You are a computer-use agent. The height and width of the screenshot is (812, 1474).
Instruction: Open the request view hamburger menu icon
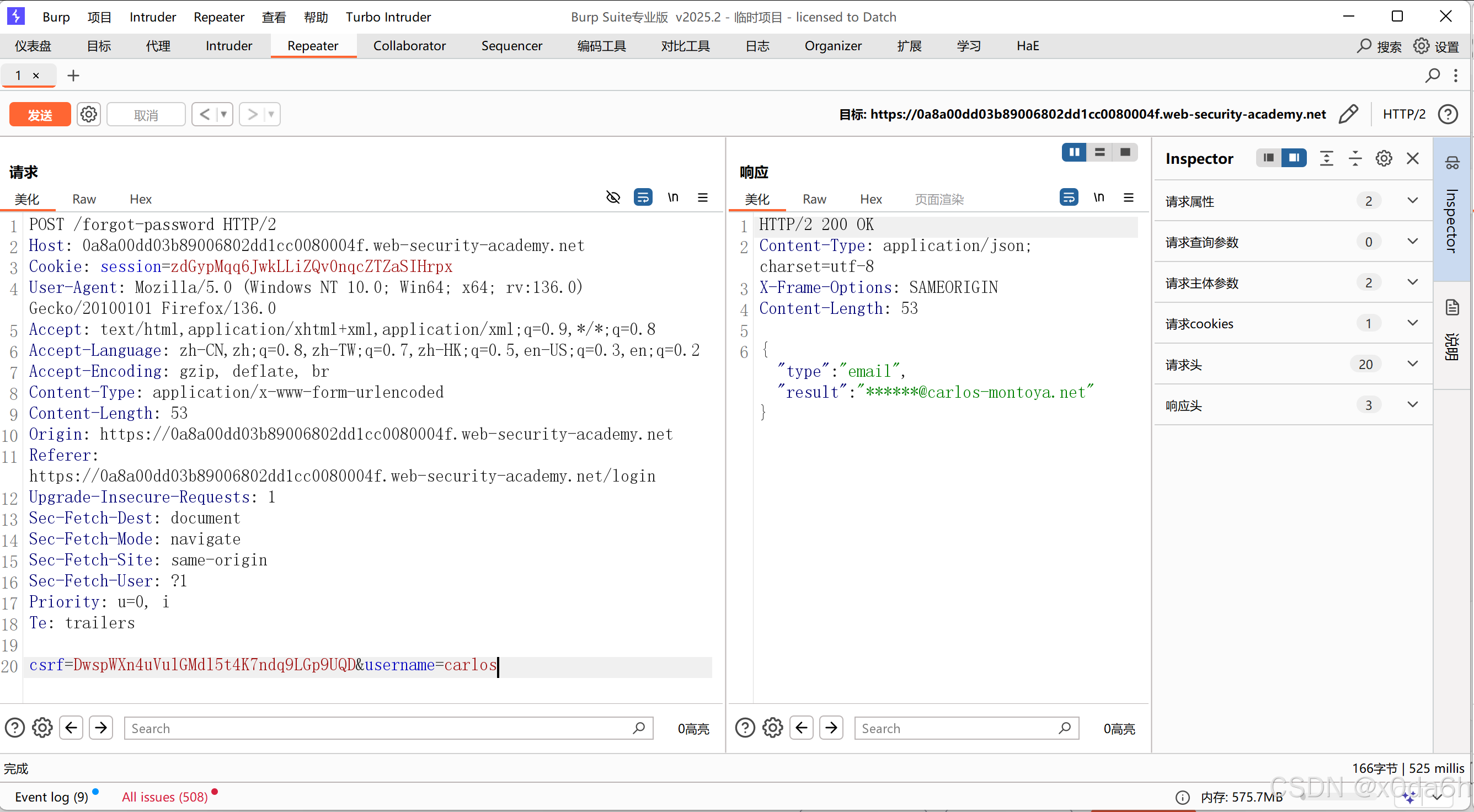point(703,197)
